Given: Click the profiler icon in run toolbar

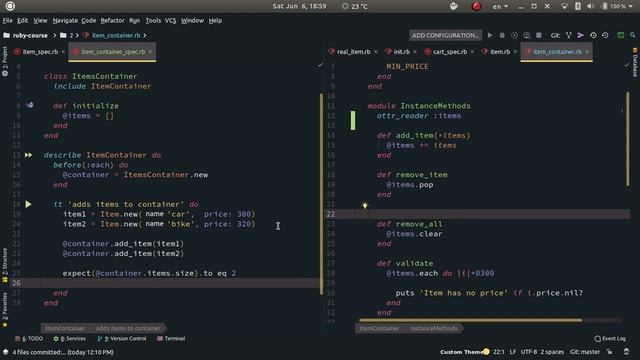Looking at the screenshot, I should tap(527, 36).
